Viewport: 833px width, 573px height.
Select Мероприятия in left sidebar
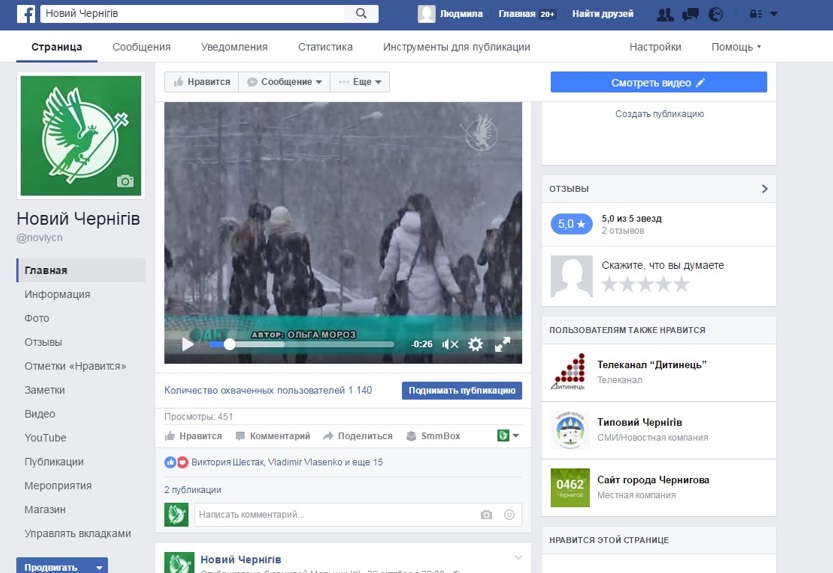pos(58,485)
